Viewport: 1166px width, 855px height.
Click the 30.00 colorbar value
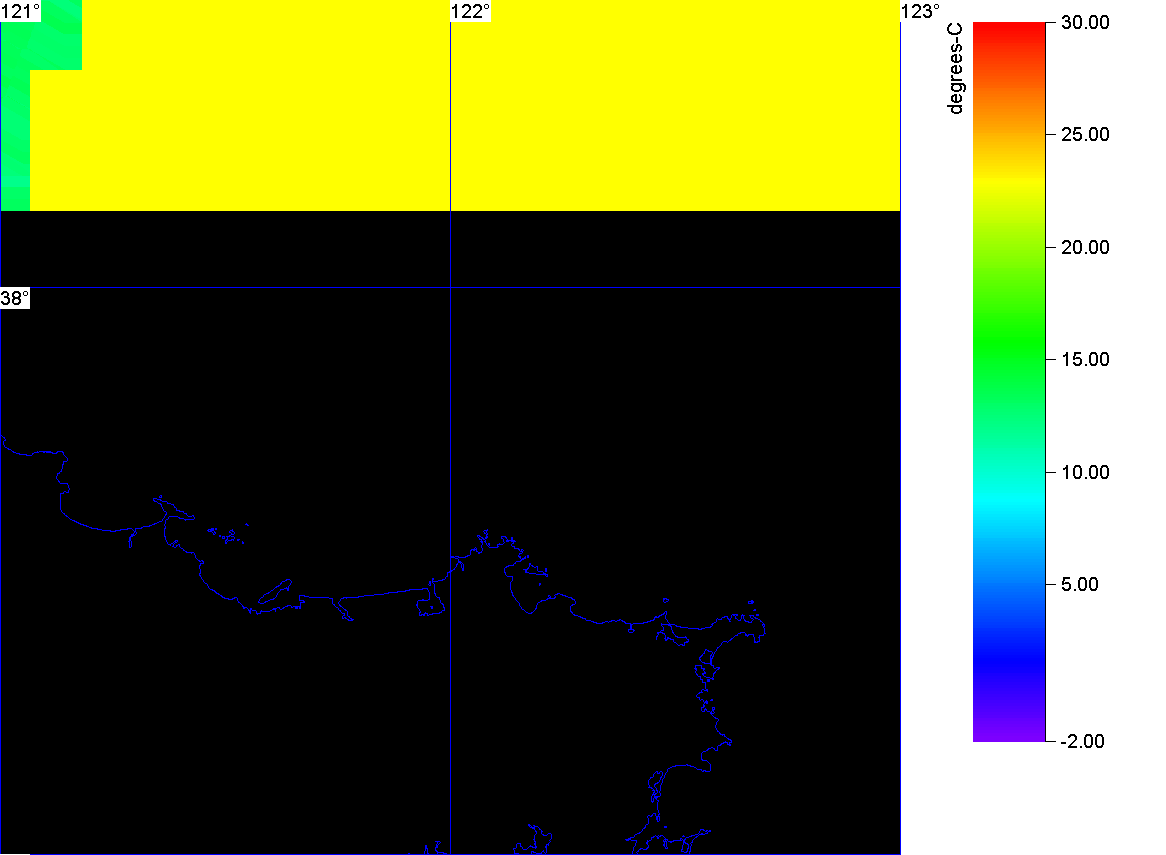1085,22
